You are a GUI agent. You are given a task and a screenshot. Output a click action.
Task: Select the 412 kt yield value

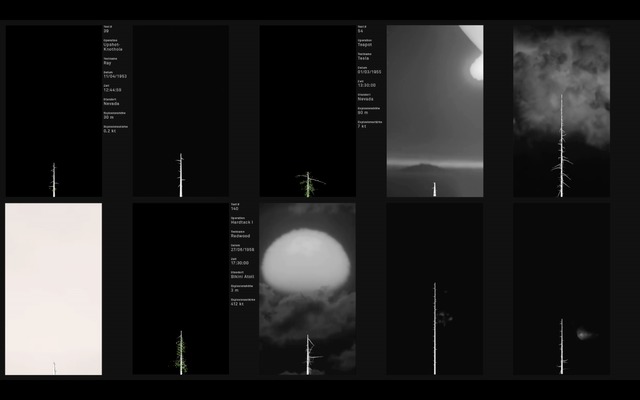pos(237,304)
